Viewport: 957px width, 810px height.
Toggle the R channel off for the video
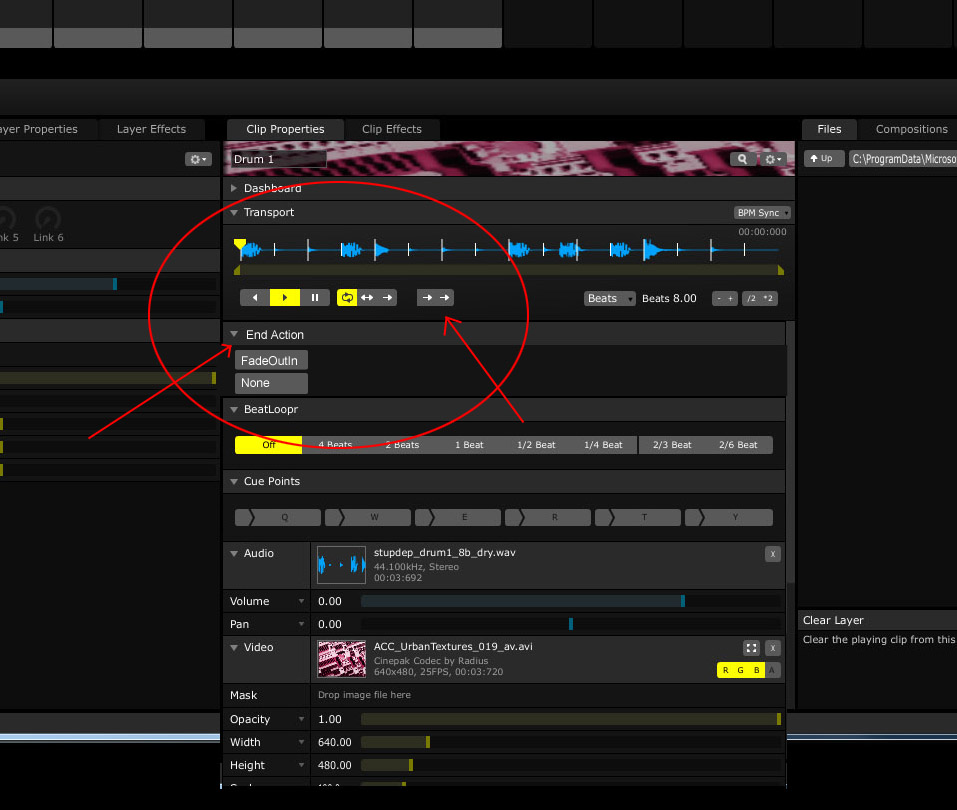(725, 671)
